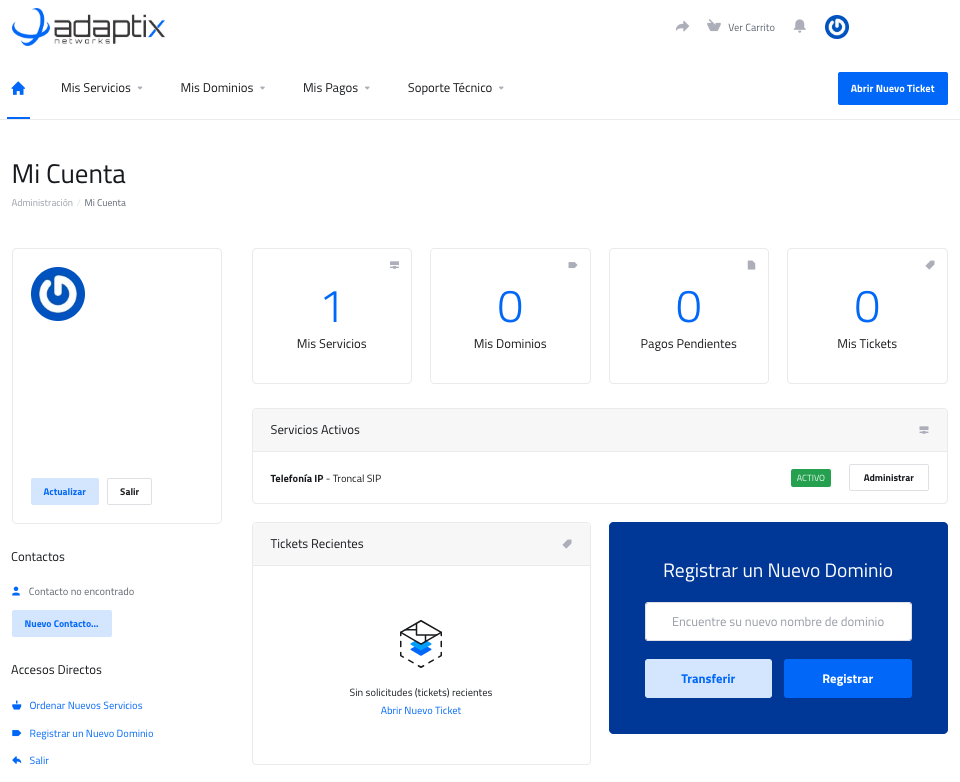
Task: Expand the Mis Servicios dropdown menu
Action: [x=102, y=88]
